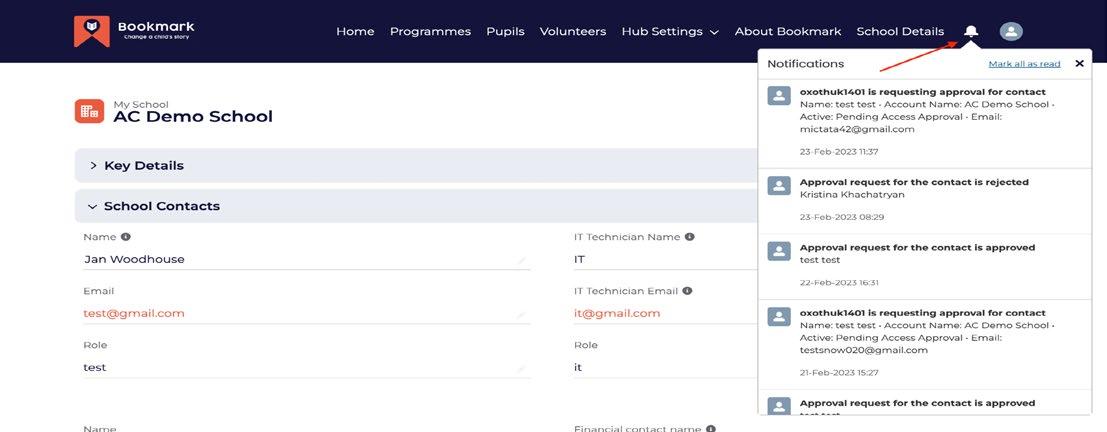Click info icon next to Name label

[125, 237]
